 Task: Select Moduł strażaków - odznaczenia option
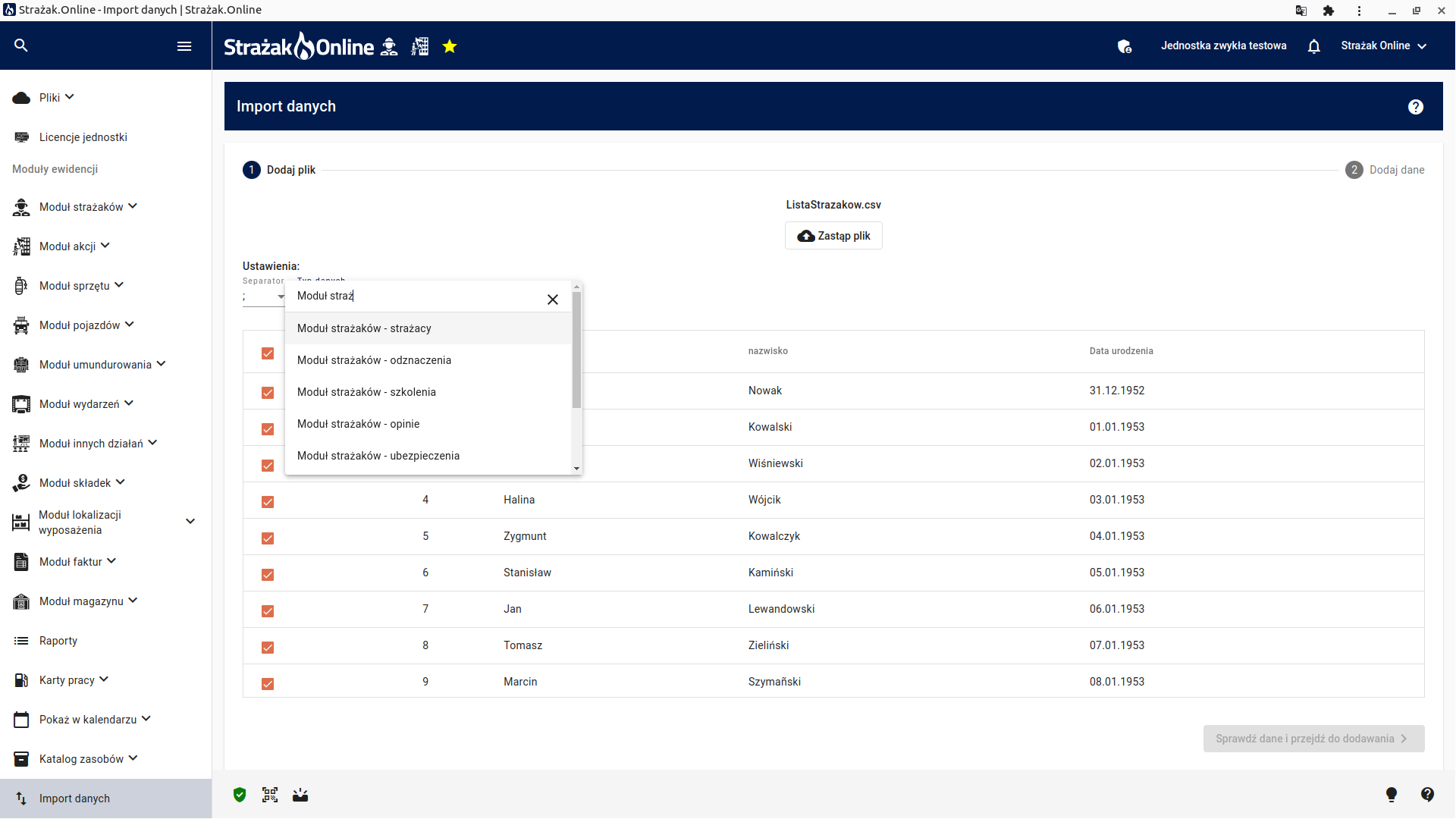428,360
